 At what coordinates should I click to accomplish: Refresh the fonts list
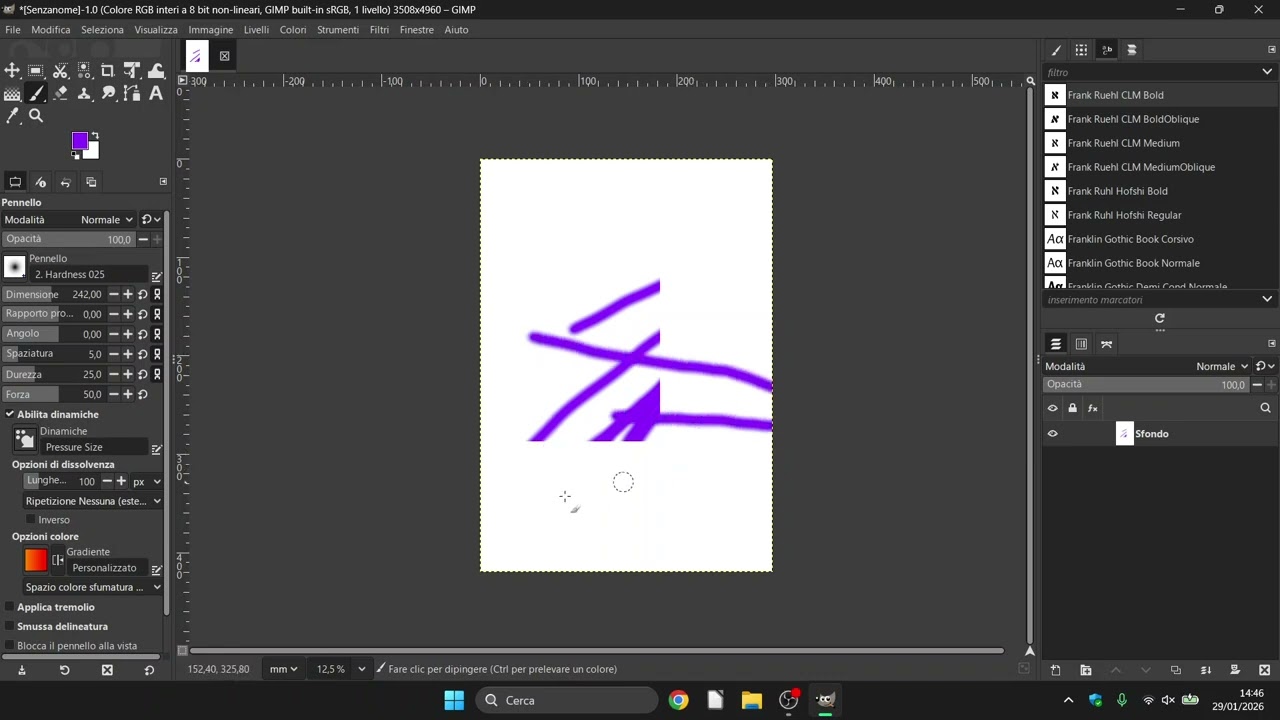click(x=1160, y=318)
